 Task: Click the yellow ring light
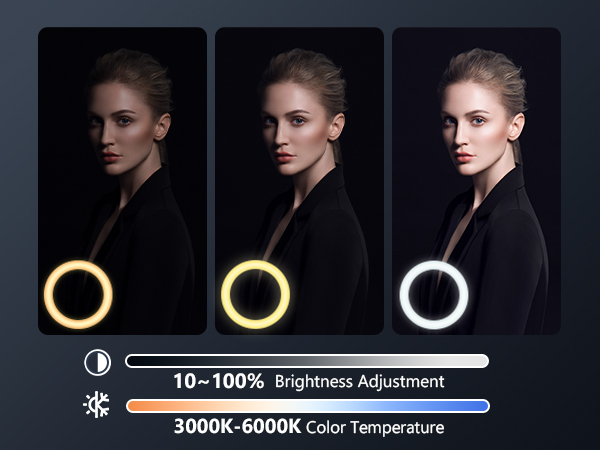click(x=255, y=294)
